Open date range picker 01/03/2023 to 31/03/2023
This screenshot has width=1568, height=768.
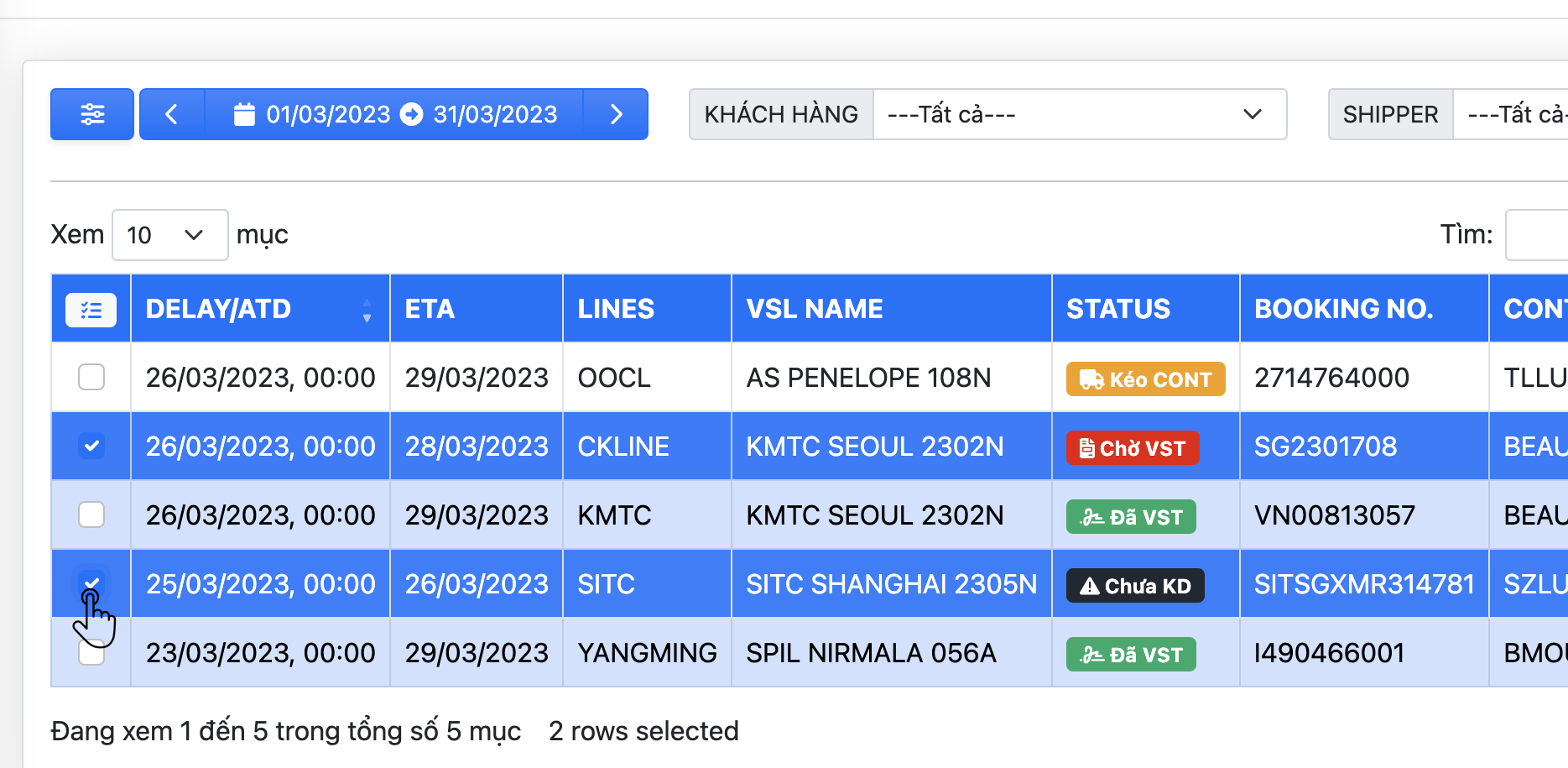click(x=394, y=114)
